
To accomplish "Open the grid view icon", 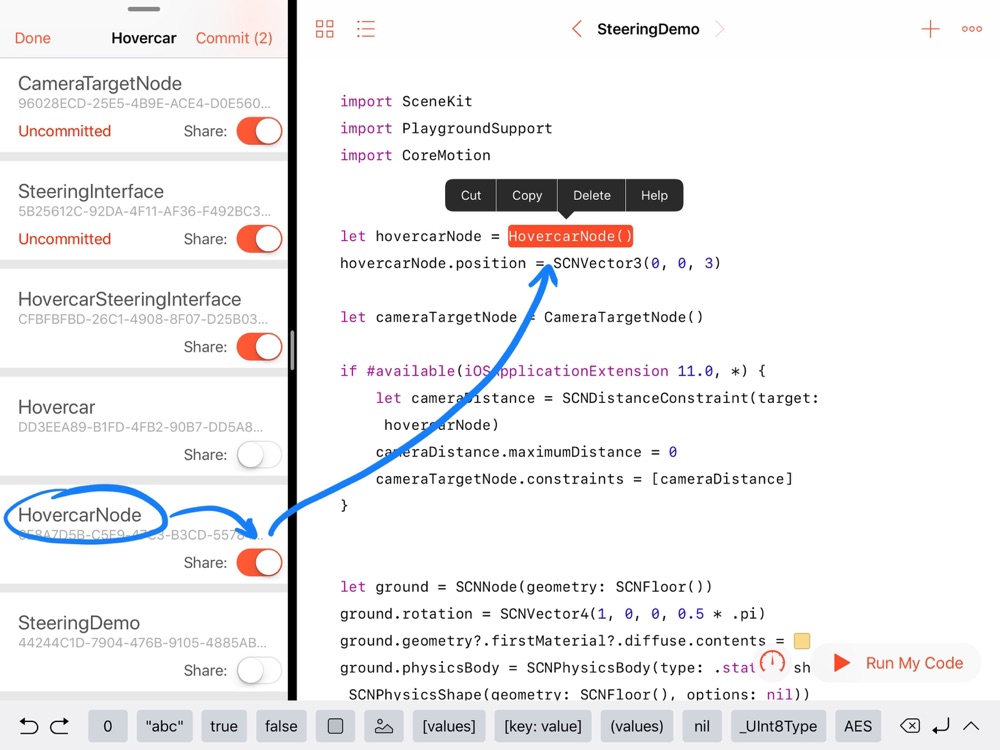I will click(325, 29).
